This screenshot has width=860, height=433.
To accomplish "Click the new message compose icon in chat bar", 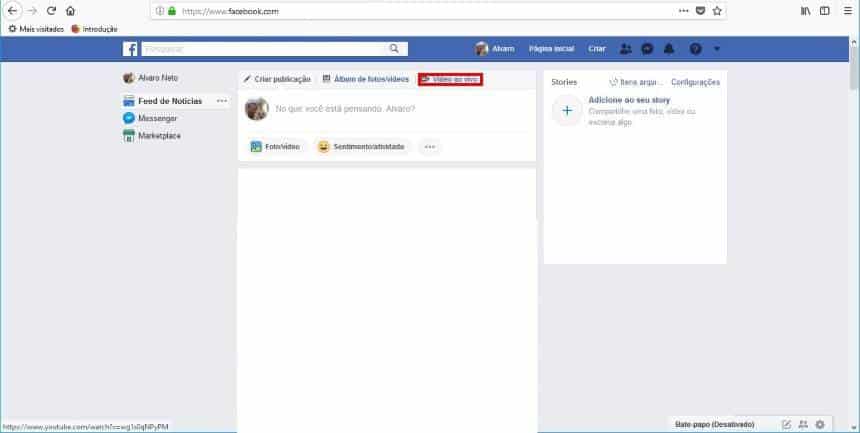I will (786, 424).
